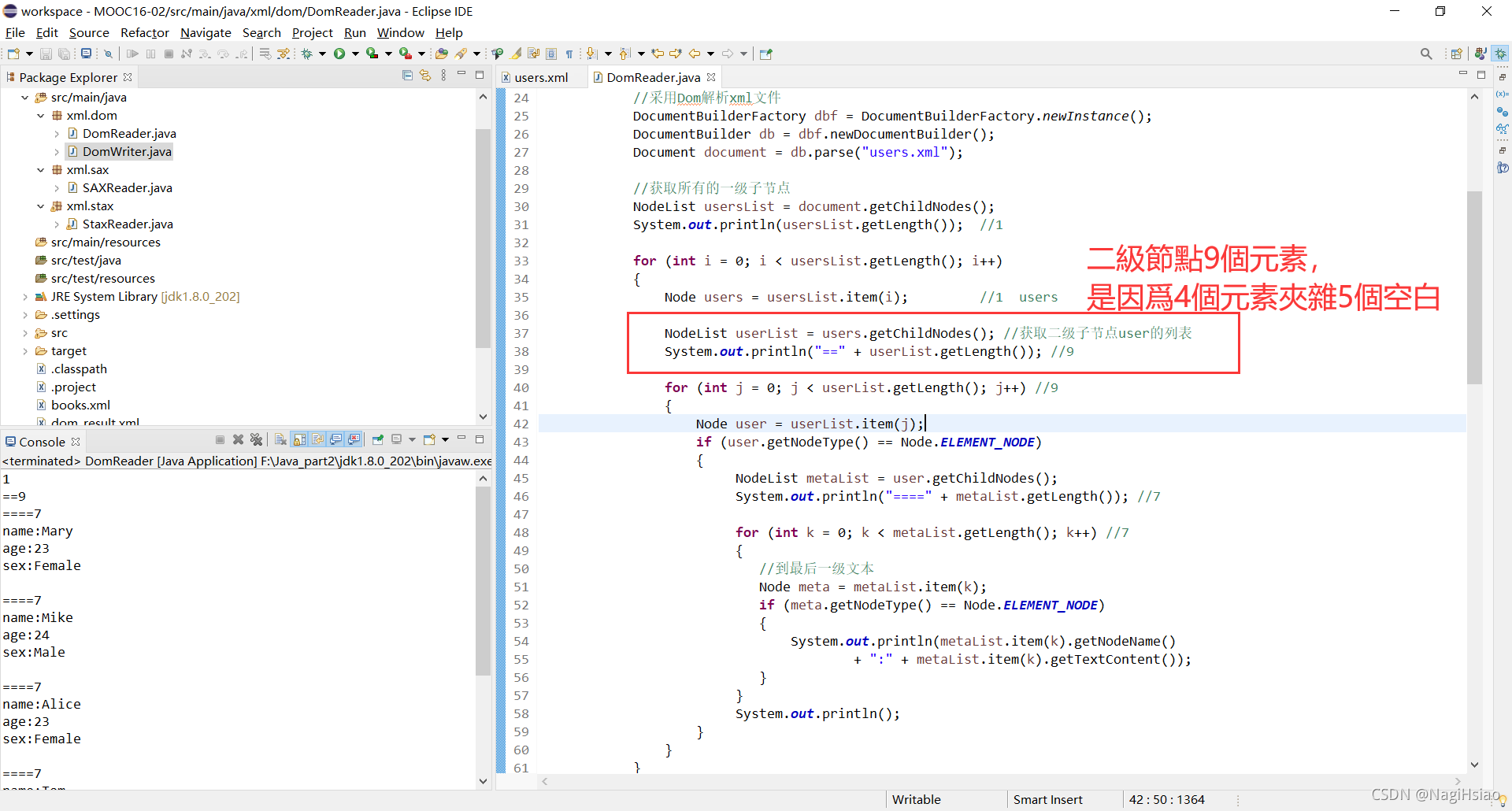Toggle Scroll Lock in Console
This screenshot has width=1512, height=811.
(298, 439)
